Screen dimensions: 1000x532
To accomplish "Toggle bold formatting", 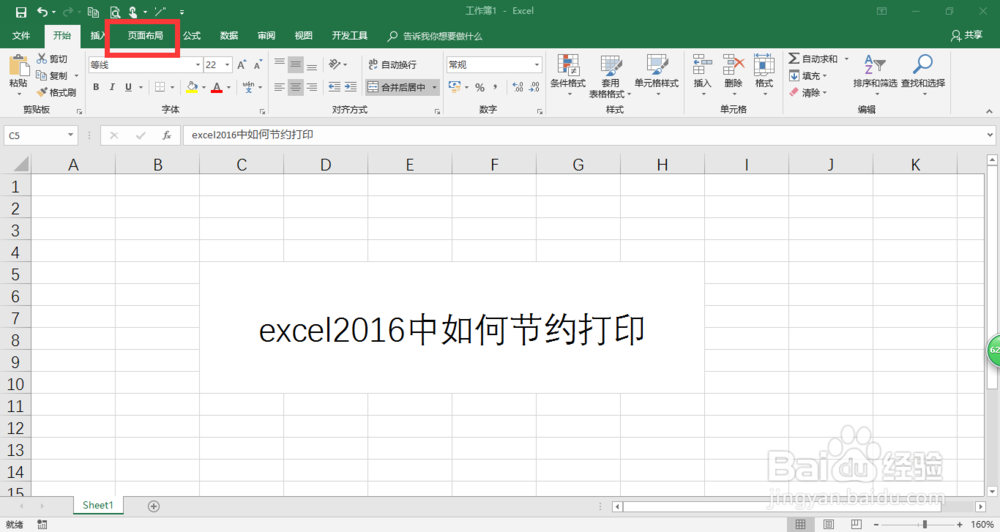I will pos(96,87).
